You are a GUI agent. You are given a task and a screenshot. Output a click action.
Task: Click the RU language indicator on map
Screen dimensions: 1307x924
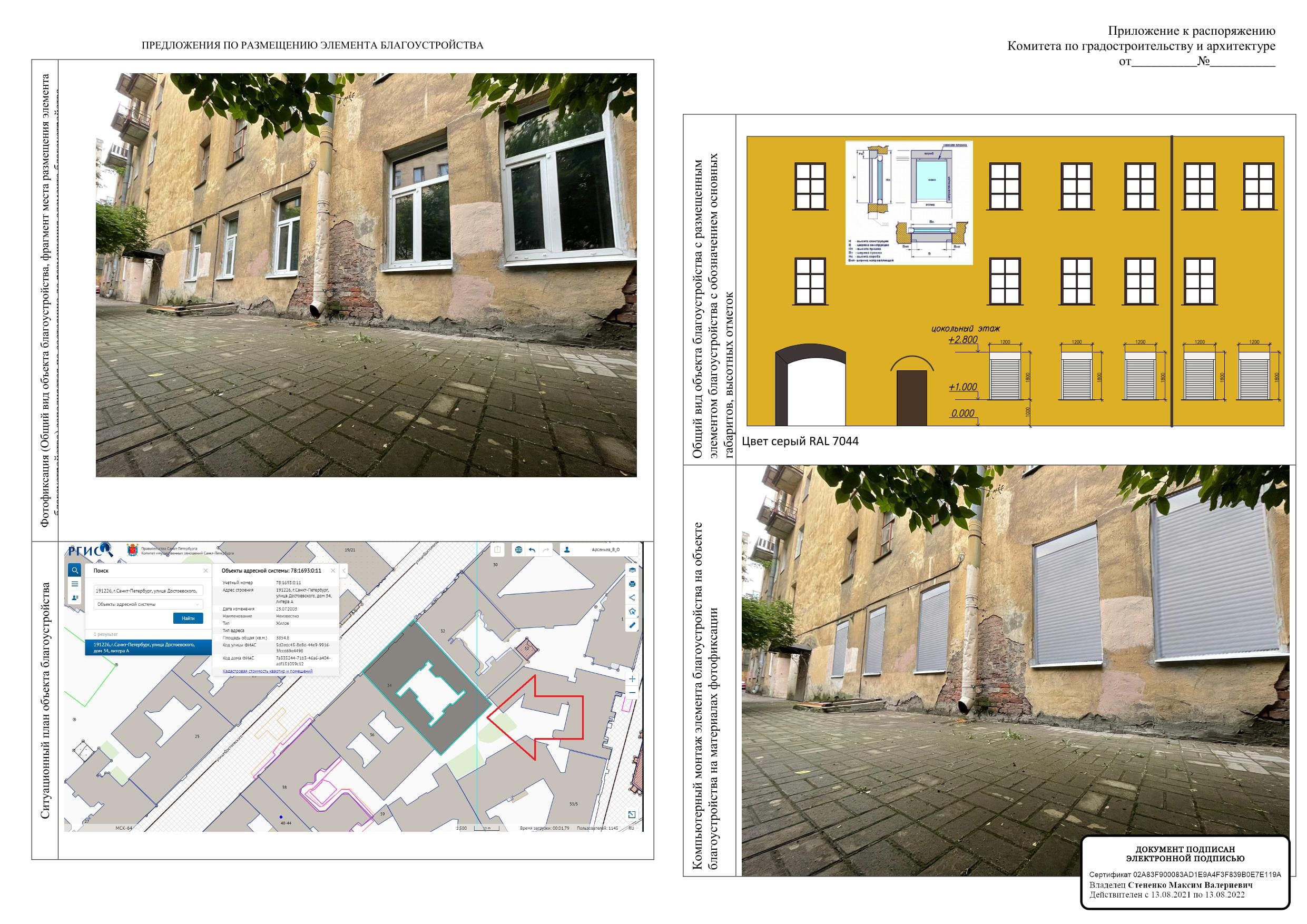point(631,828)
